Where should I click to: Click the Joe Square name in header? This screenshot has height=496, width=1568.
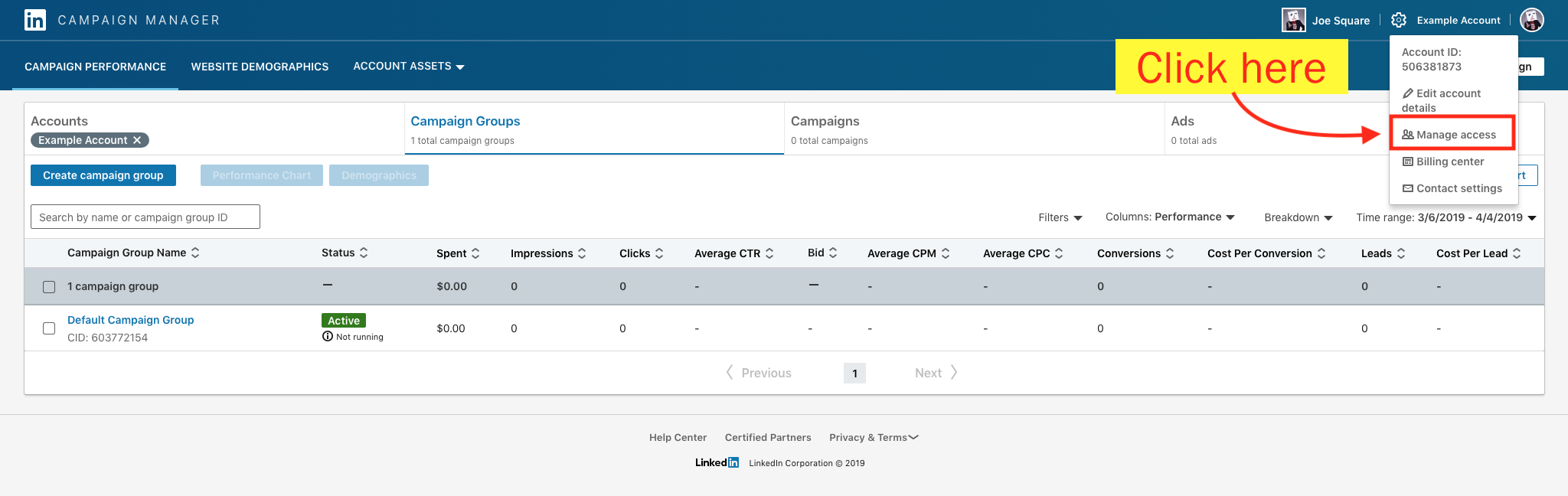pyautogui.click(x=1341, y=21)
